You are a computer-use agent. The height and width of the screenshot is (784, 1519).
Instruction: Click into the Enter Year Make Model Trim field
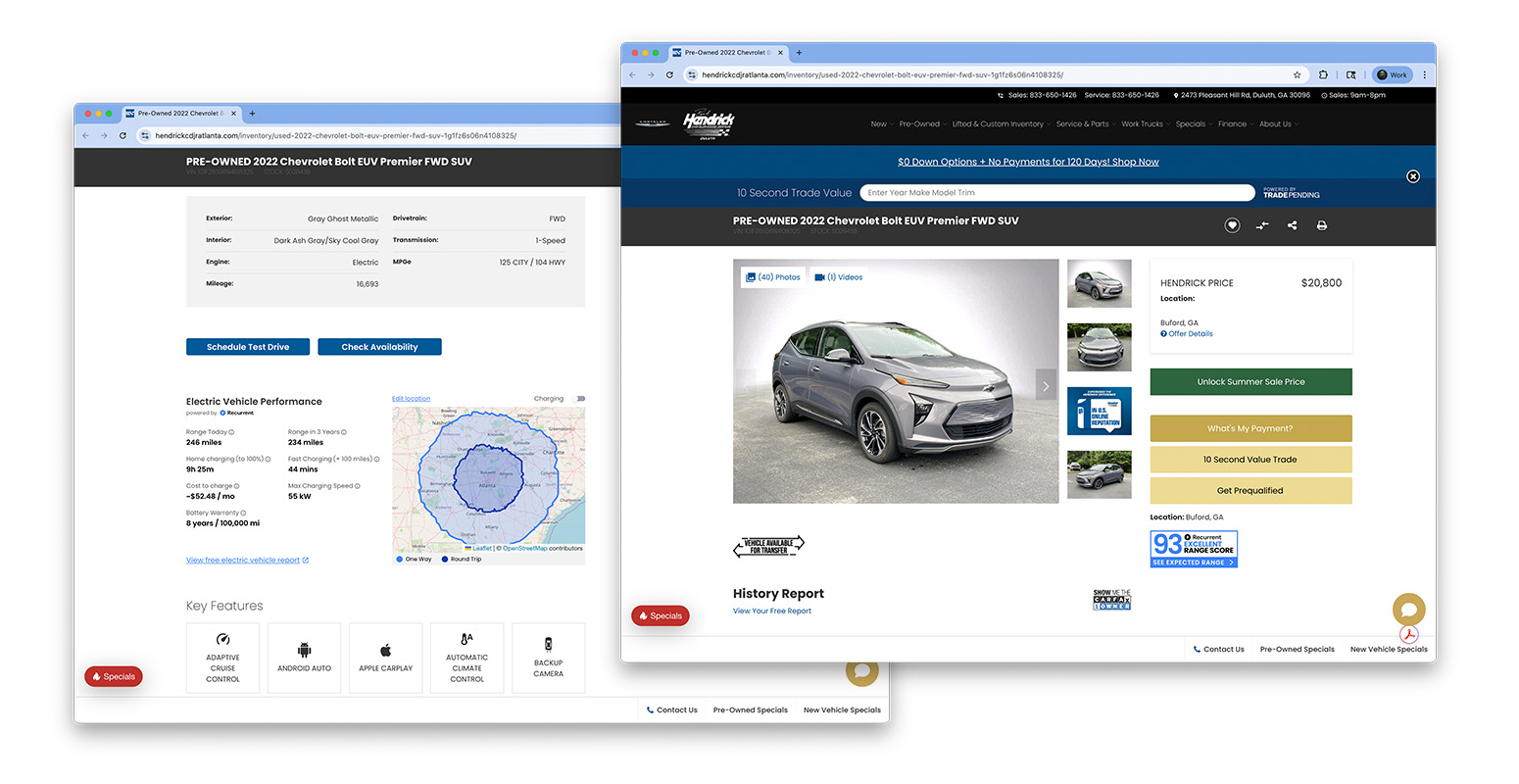click(x=1057, y=193)
